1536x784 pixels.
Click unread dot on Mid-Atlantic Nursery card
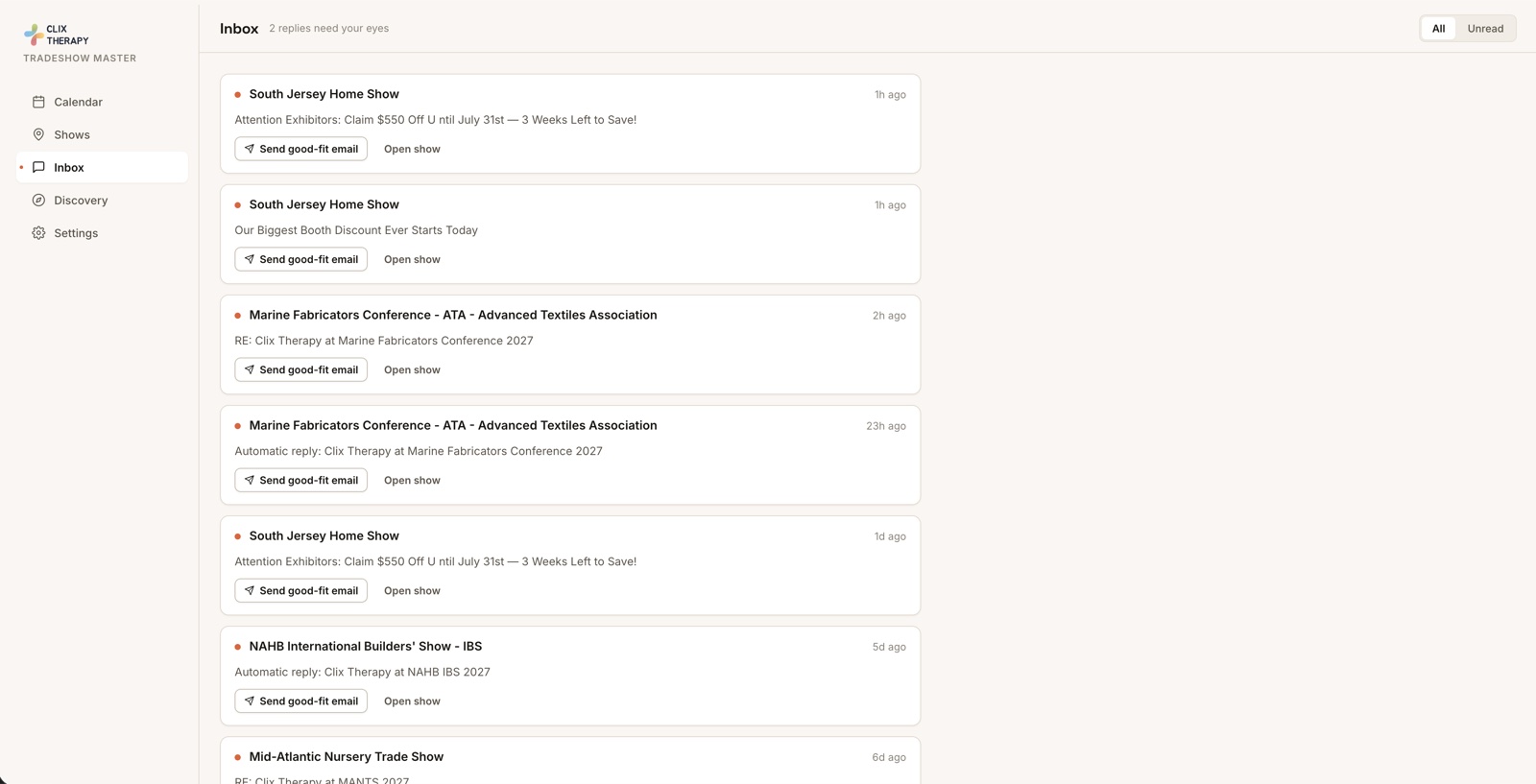click(238, 757)
